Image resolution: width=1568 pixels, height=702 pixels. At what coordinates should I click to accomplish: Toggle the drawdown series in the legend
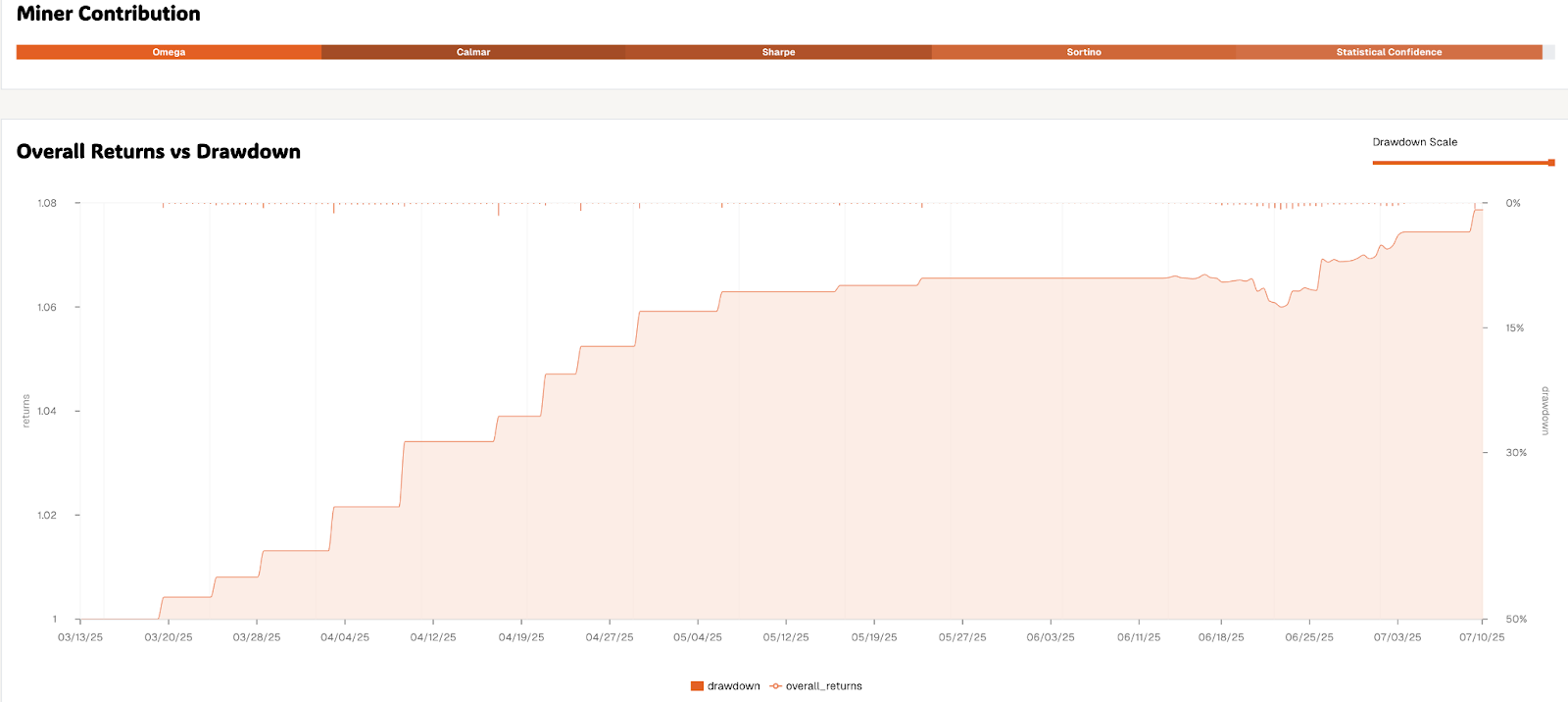[x=733, y=686]
